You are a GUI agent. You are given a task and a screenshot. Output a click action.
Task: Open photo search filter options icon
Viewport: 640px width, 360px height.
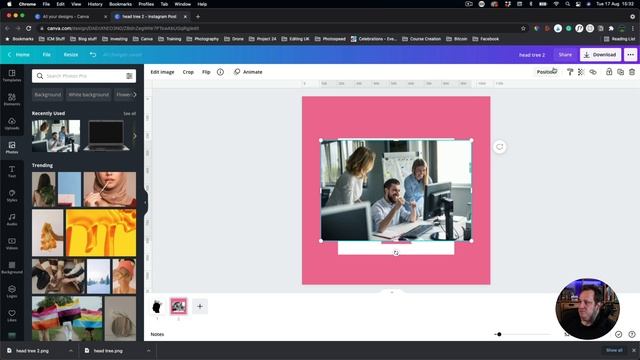pos(129,76)
